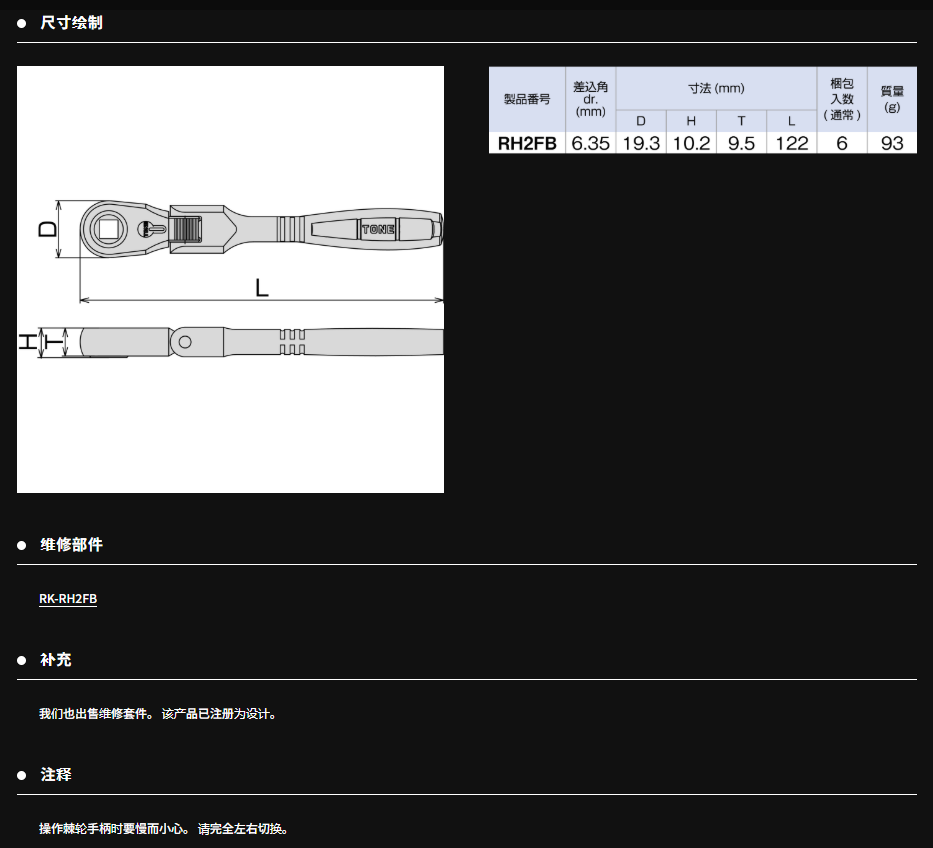Select the 122 length value
933x848 pixels.
[x=791, y=143]
